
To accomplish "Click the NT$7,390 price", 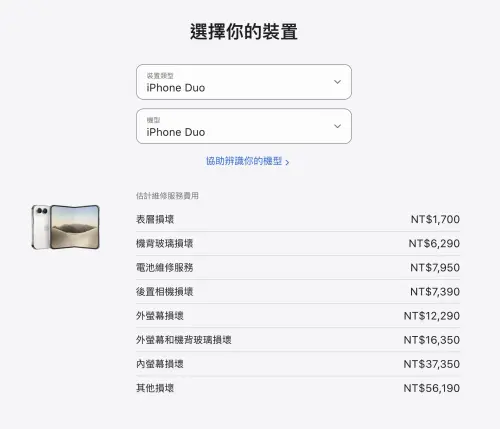I will [435, 292].
